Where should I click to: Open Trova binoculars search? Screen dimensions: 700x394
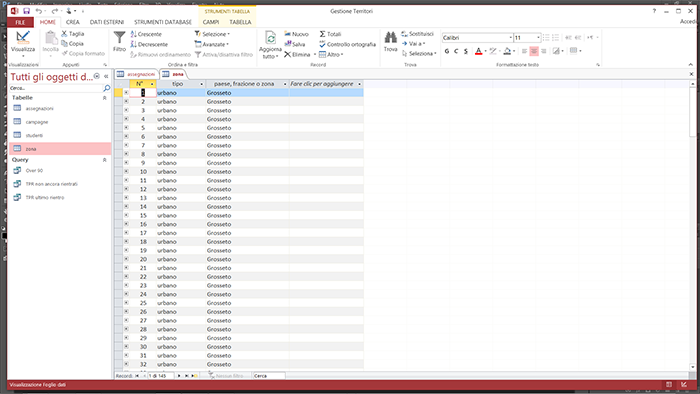point(390,41)
